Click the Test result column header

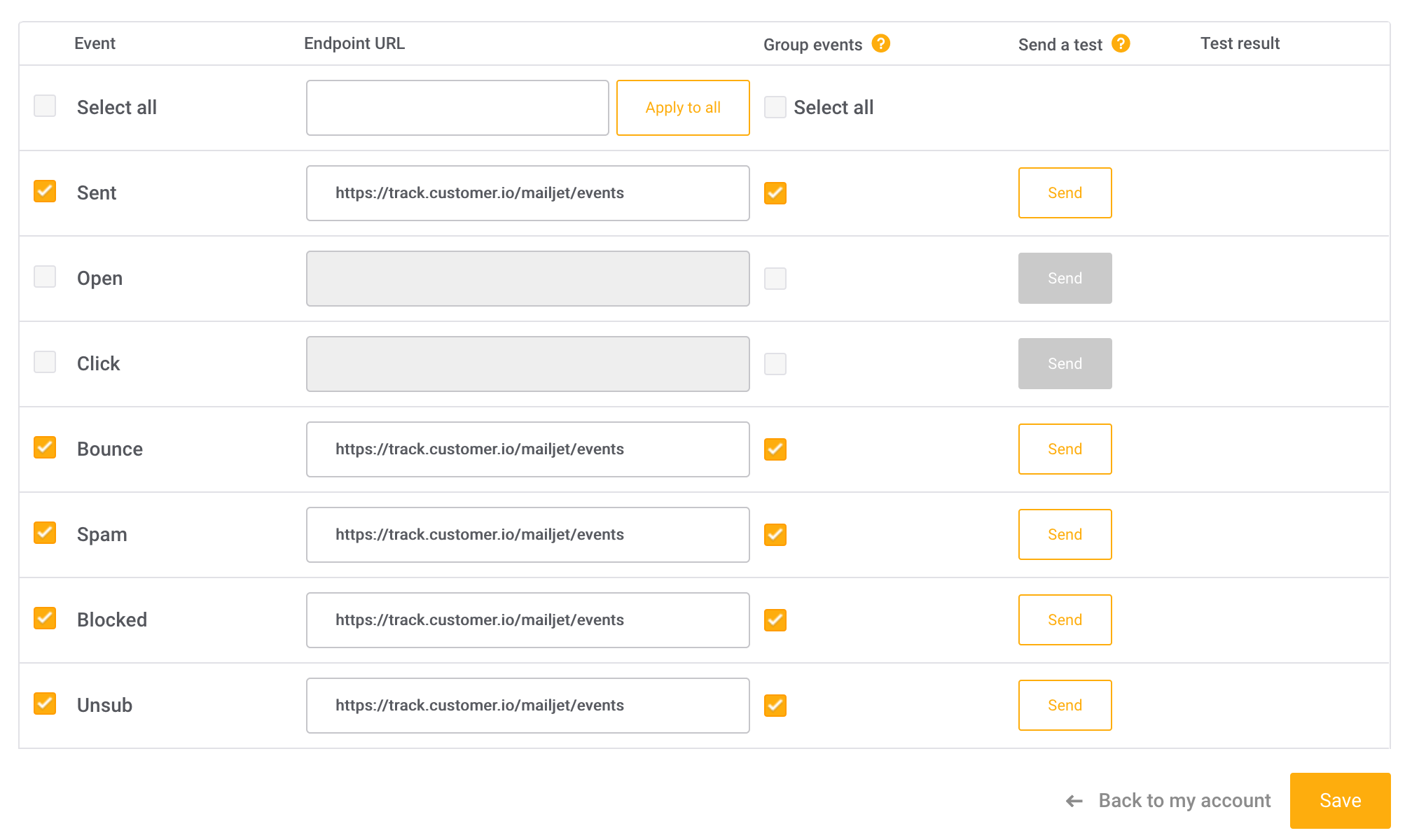1240,43
